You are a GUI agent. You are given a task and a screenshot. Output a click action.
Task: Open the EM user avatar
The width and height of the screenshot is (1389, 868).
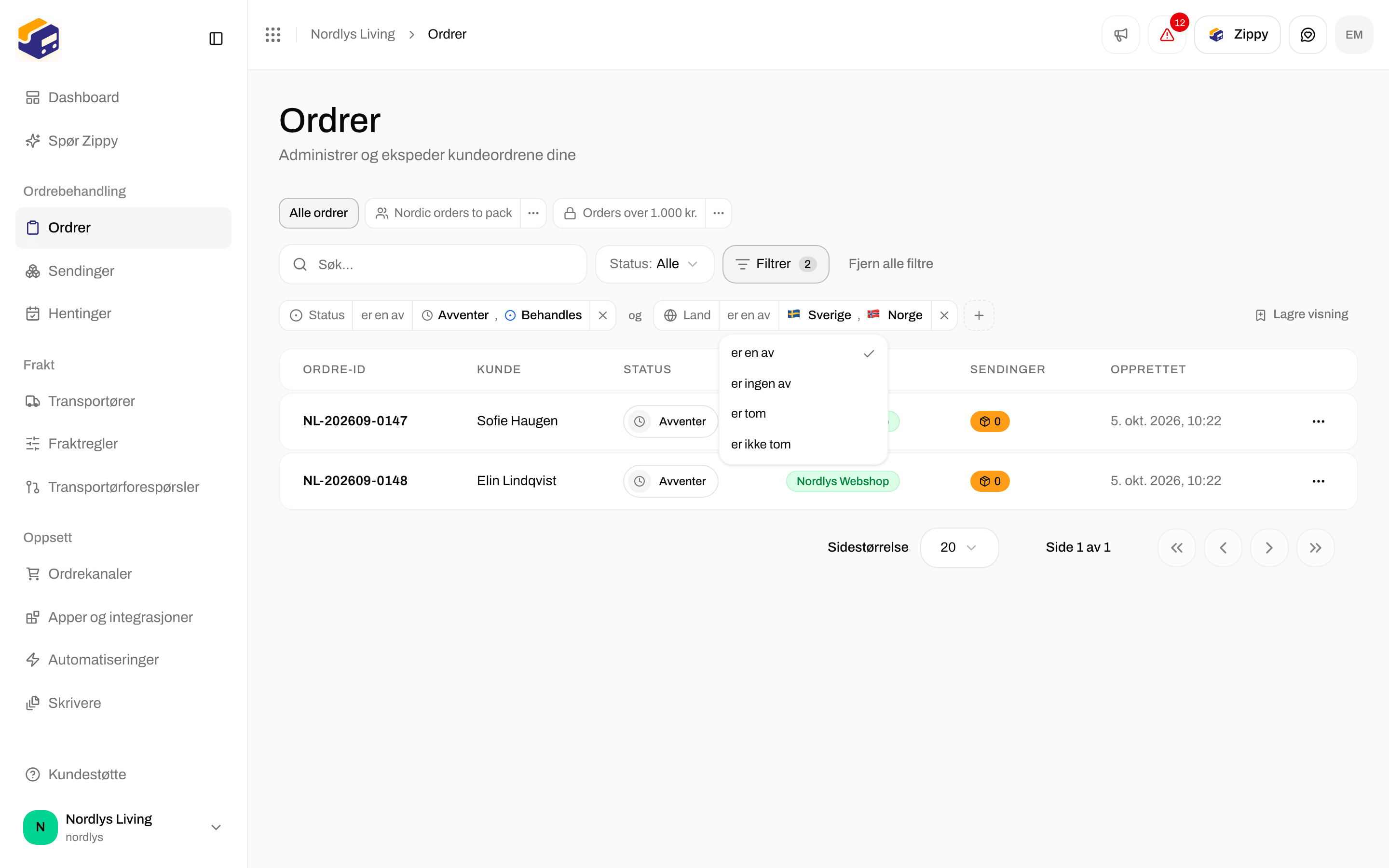tap(1354, 34)
